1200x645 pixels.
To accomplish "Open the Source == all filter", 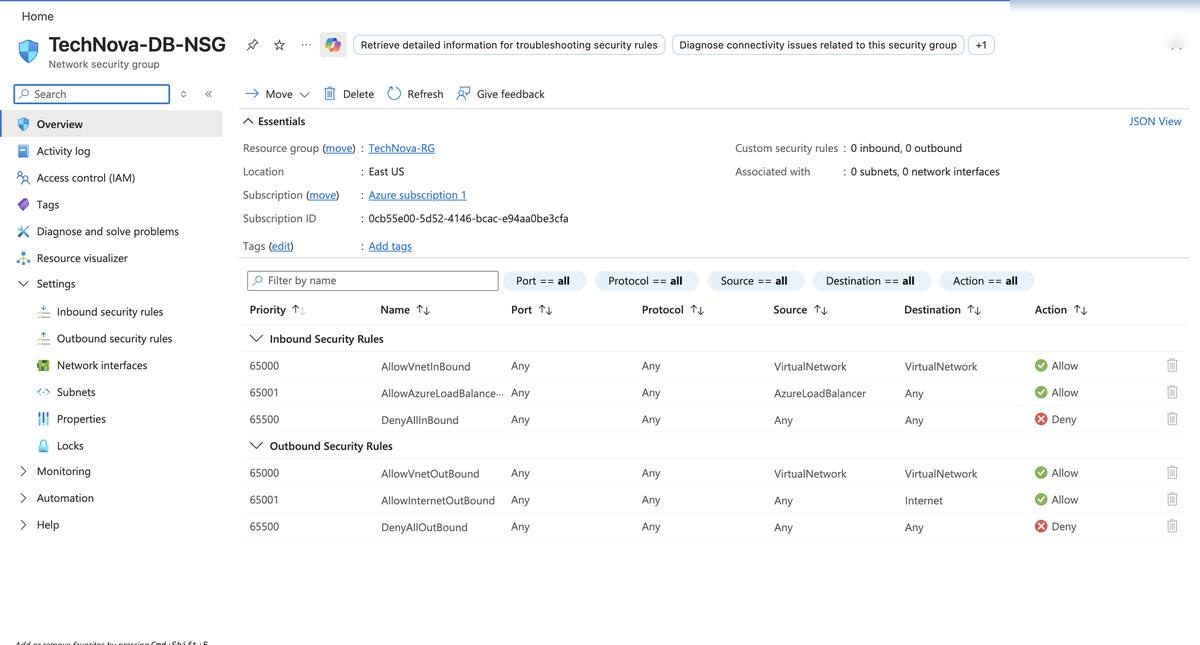I will point(754,281).
